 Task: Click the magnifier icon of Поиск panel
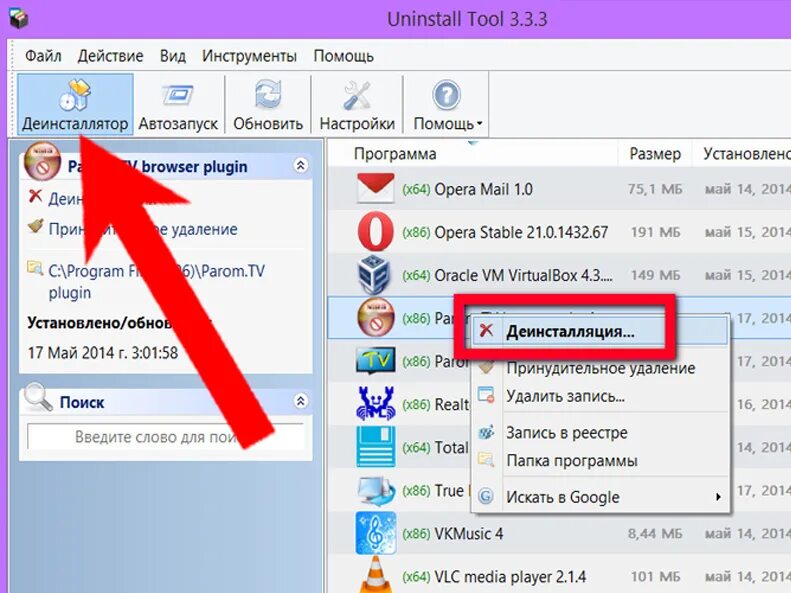pyautogui.click(x=38, y=398)
